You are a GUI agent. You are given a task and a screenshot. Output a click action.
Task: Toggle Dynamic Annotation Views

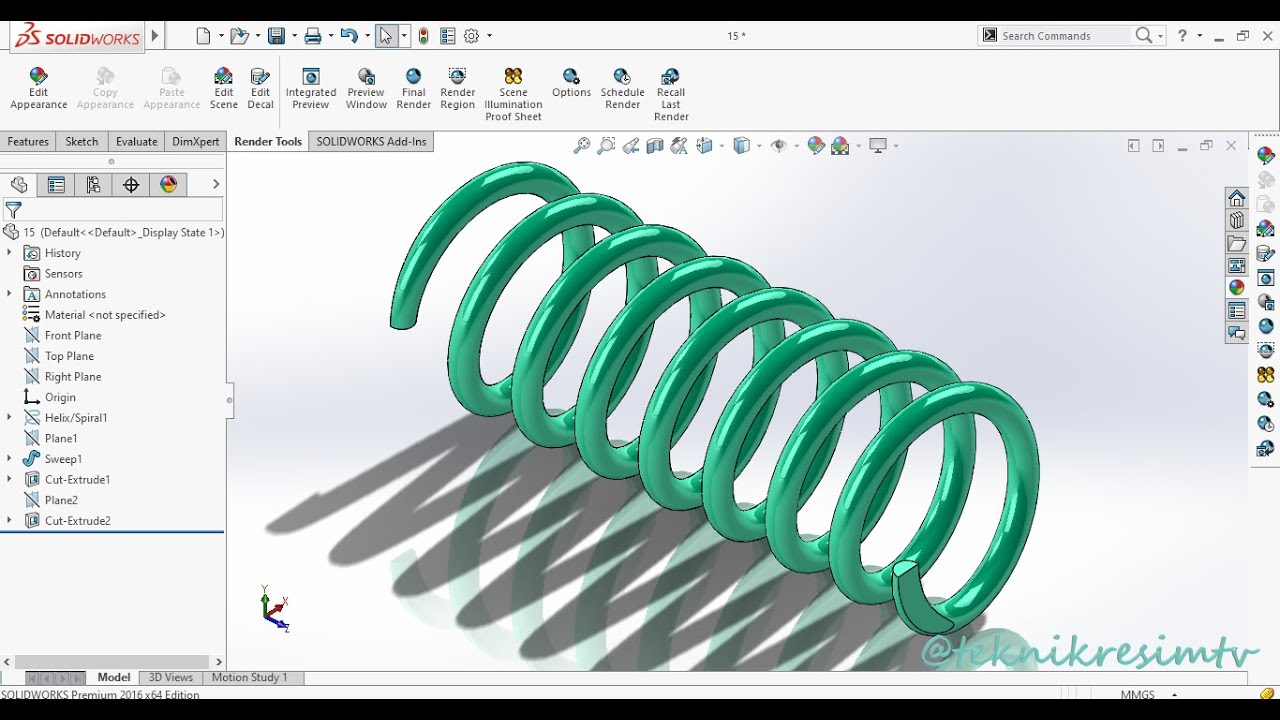tap(680, 146)
